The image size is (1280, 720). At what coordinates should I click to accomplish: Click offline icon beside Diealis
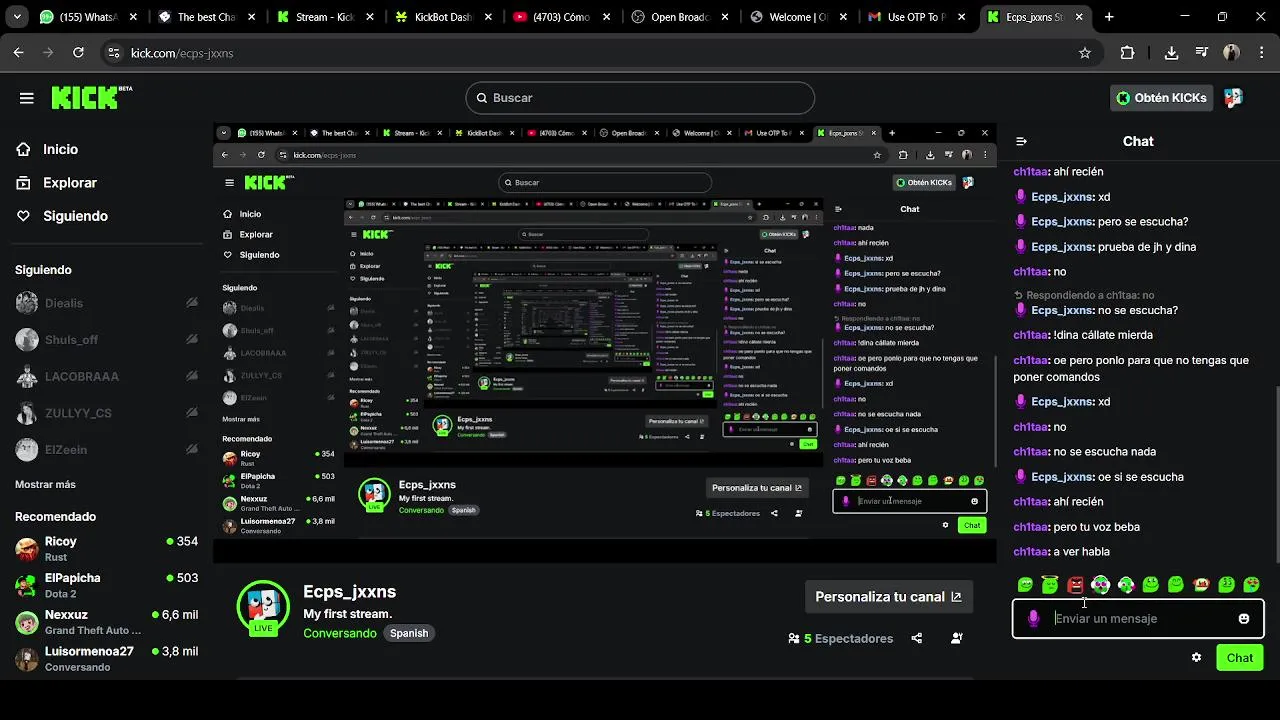click(x=192, y=303)
